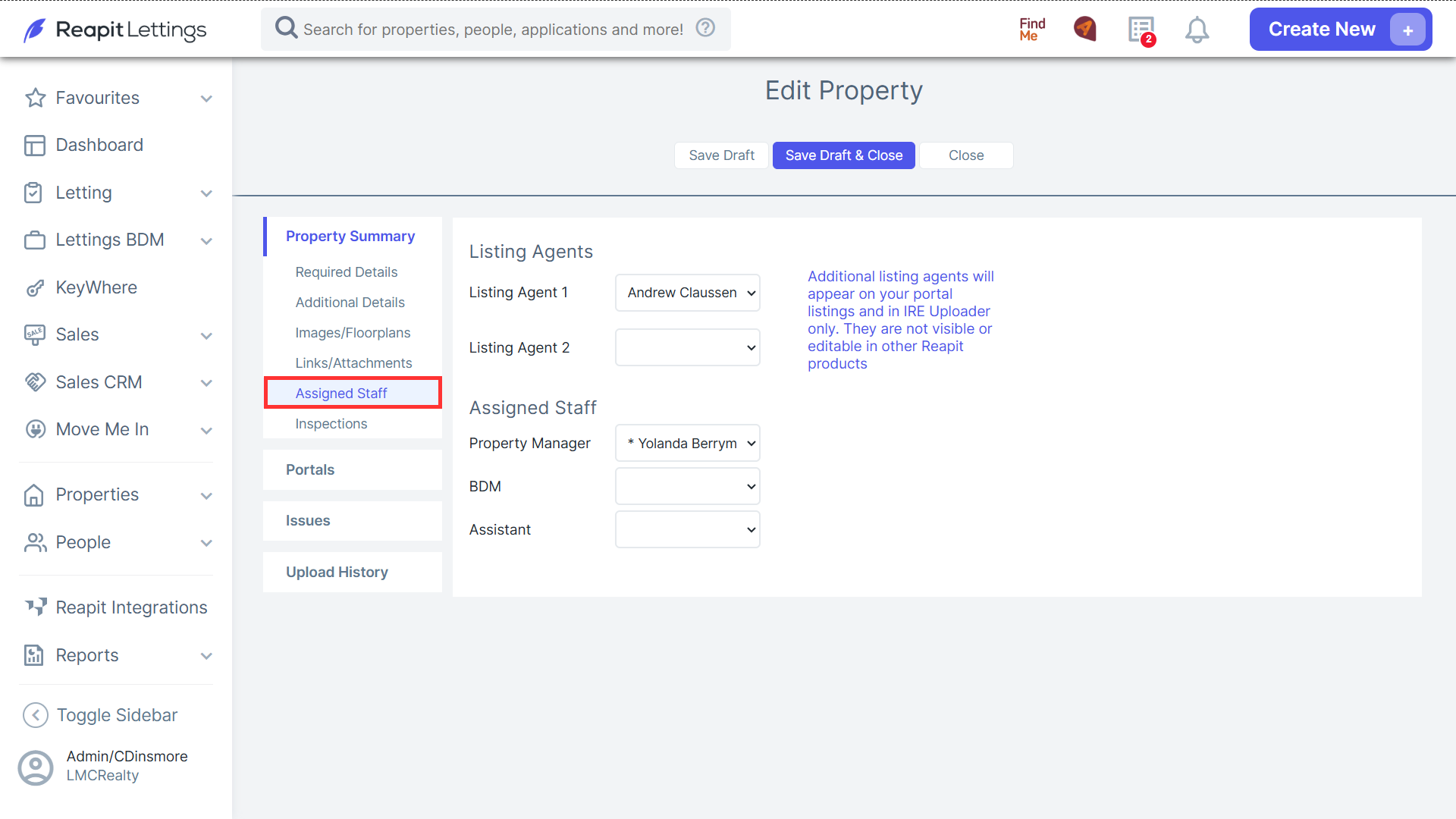Click the plus icon in Create New
The width and height of the screenshot is (1456, 819).
pyautogui.click(x=1407, y=30)
